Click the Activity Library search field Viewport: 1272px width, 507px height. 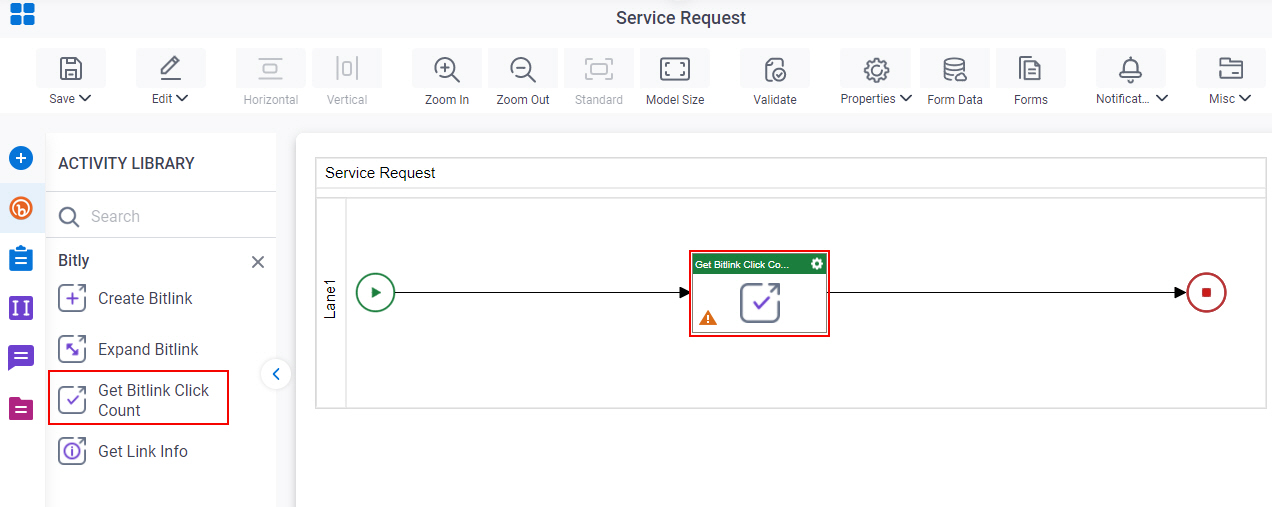pos(161,216)
